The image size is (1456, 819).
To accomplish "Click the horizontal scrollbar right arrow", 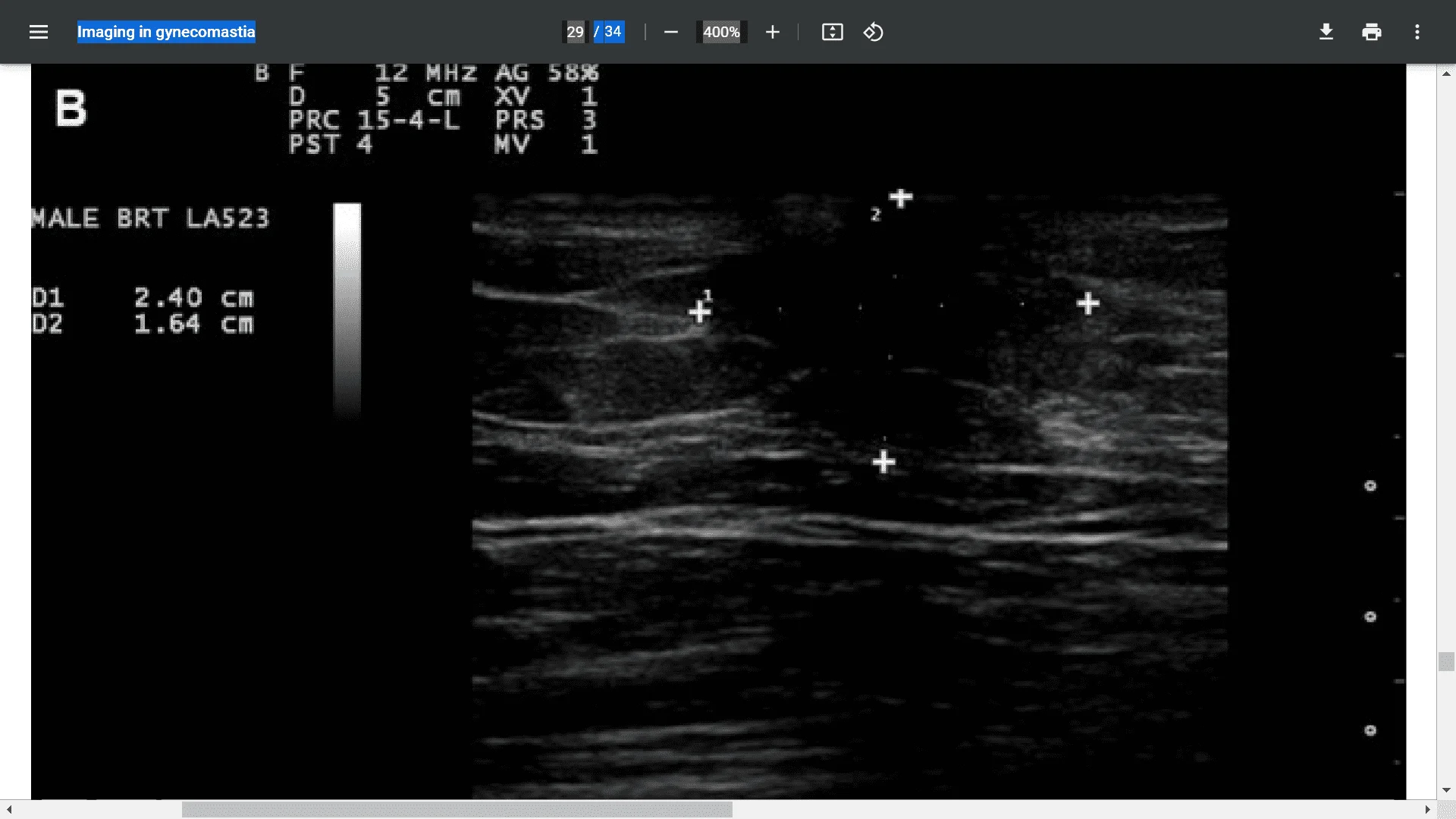I will tap(1429, 810).
